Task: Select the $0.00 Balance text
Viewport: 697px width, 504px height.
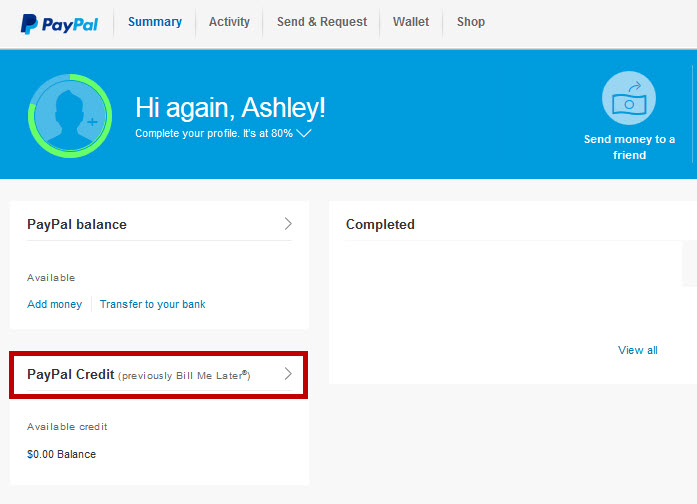Action: pyautogui.click(x=61, y=454)
